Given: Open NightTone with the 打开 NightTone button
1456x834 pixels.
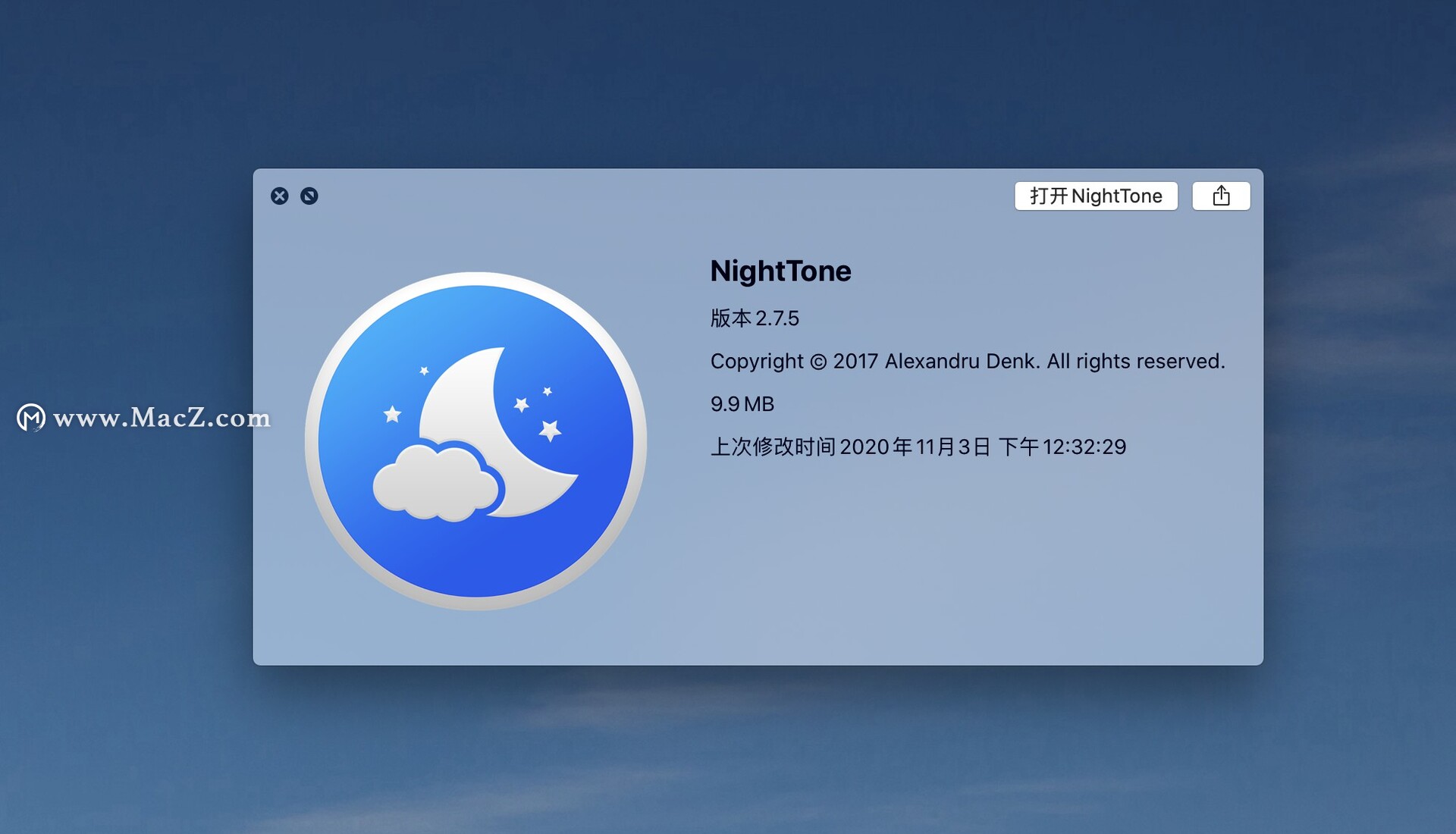Looking at the screenshot, I should [x=1096, y=196].
